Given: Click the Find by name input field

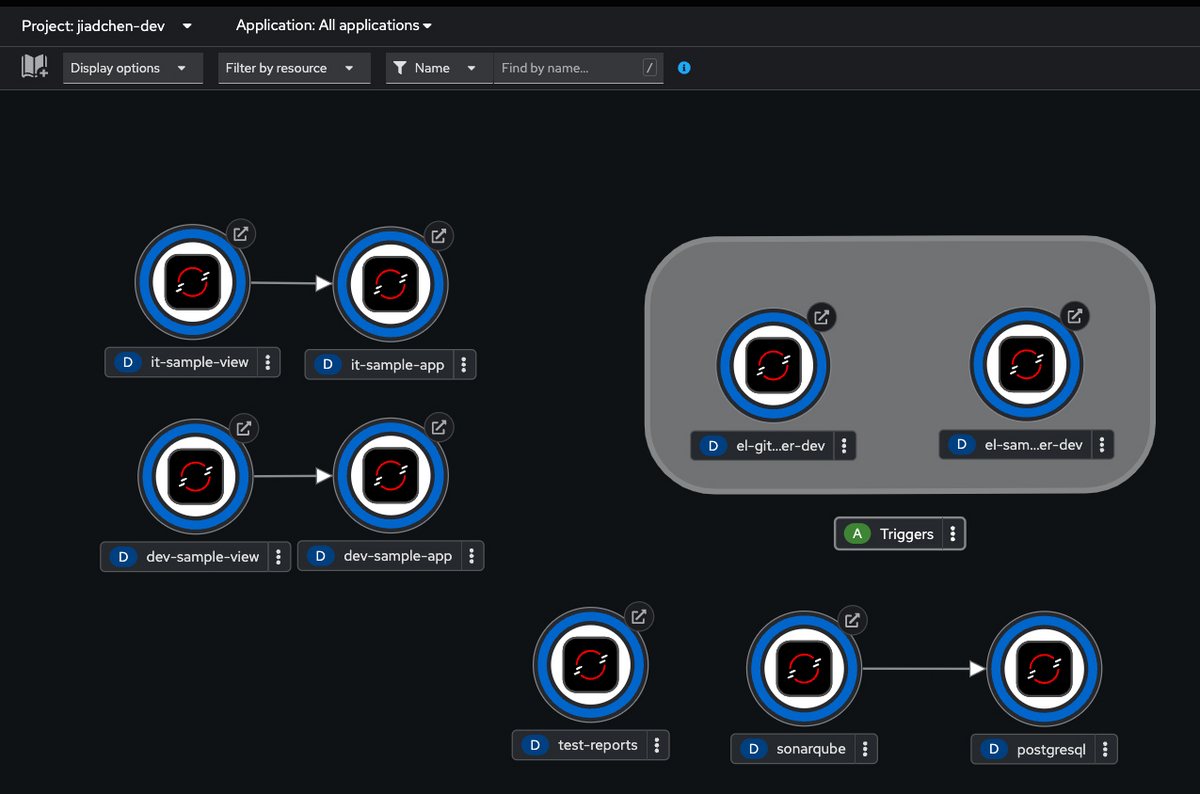Looking at the screenshot, I should 570,68.
